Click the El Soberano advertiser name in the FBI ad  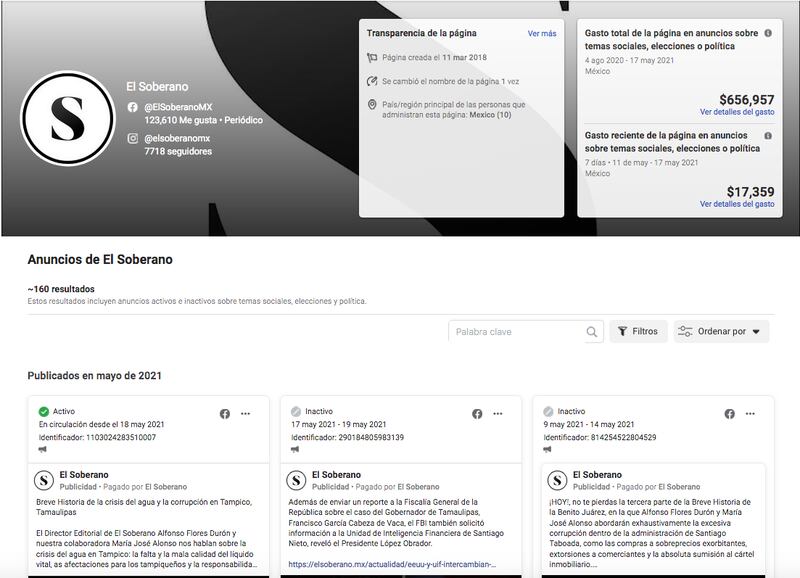coord(336,474)
